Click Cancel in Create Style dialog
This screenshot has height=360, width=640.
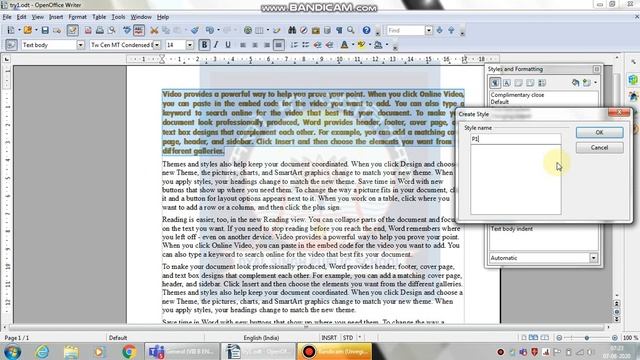[599, 147]
